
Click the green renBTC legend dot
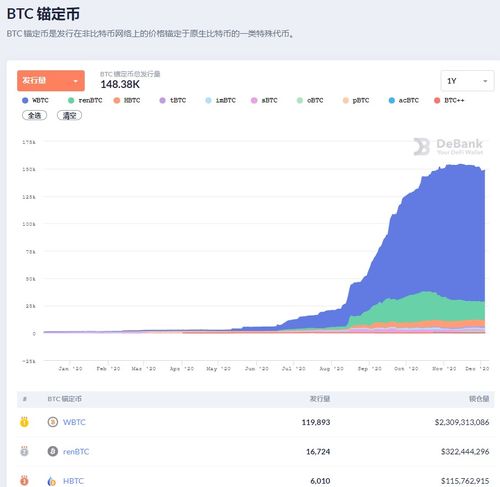[x=71, y=100]
